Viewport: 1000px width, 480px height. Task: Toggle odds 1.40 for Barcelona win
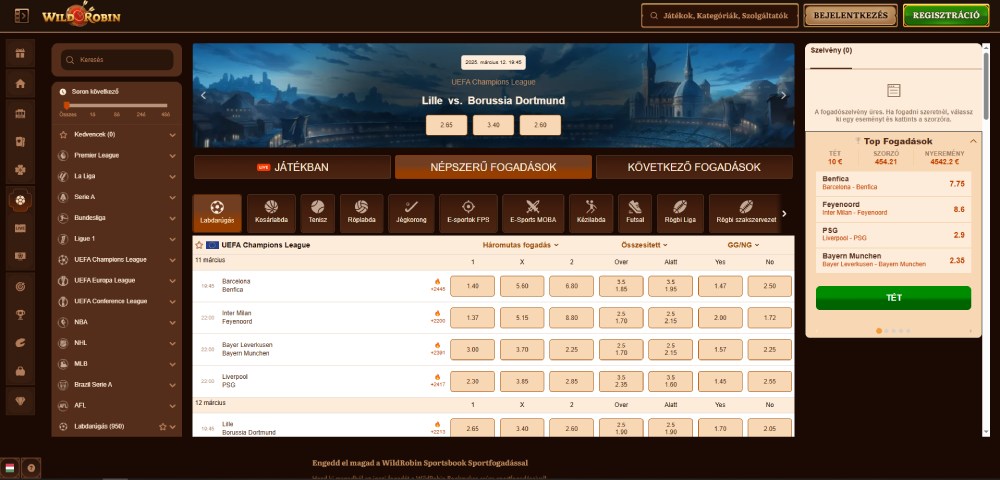pos(473,286)
